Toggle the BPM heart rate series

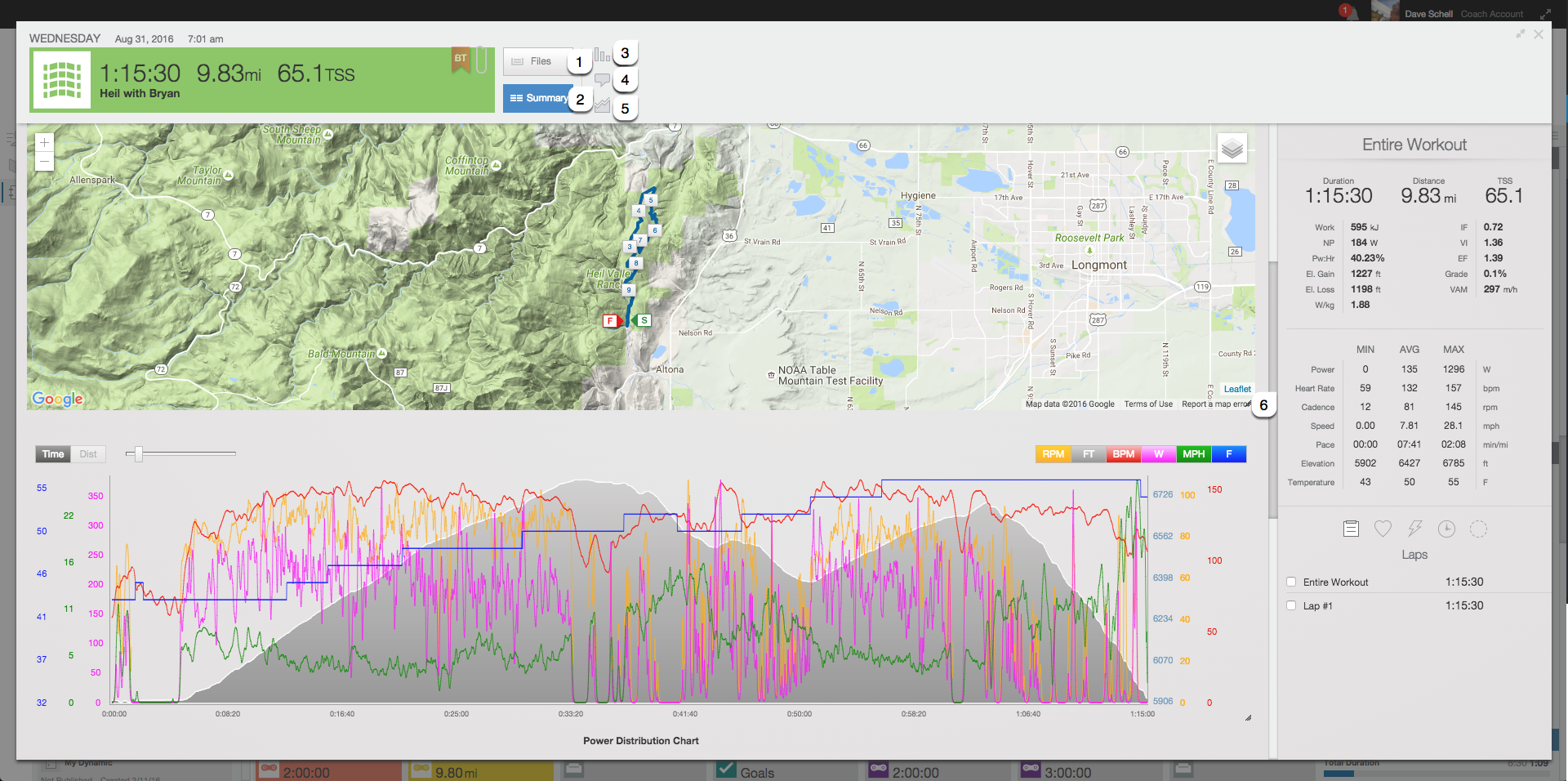1124,454
